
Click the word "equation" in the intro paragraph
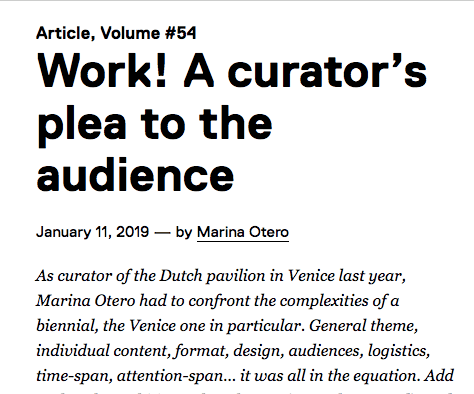click(x=384, y=377)
